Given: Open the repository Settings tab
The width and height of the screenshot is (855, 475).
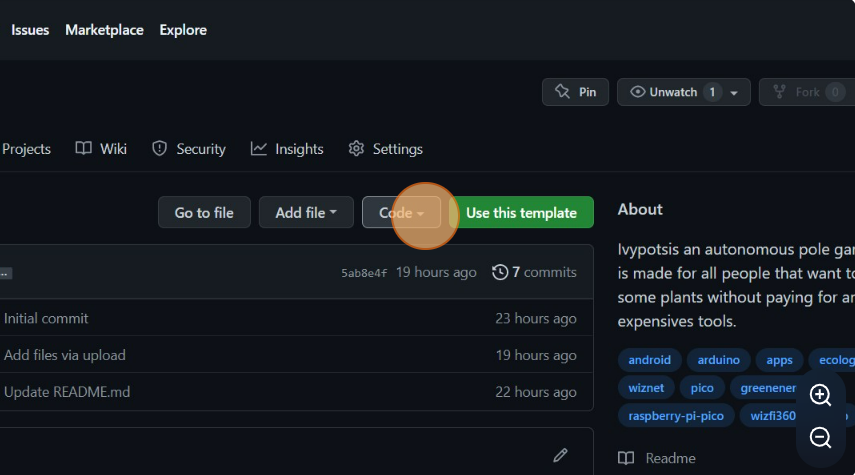Looking at the screenshot, I should coord(386,149).
